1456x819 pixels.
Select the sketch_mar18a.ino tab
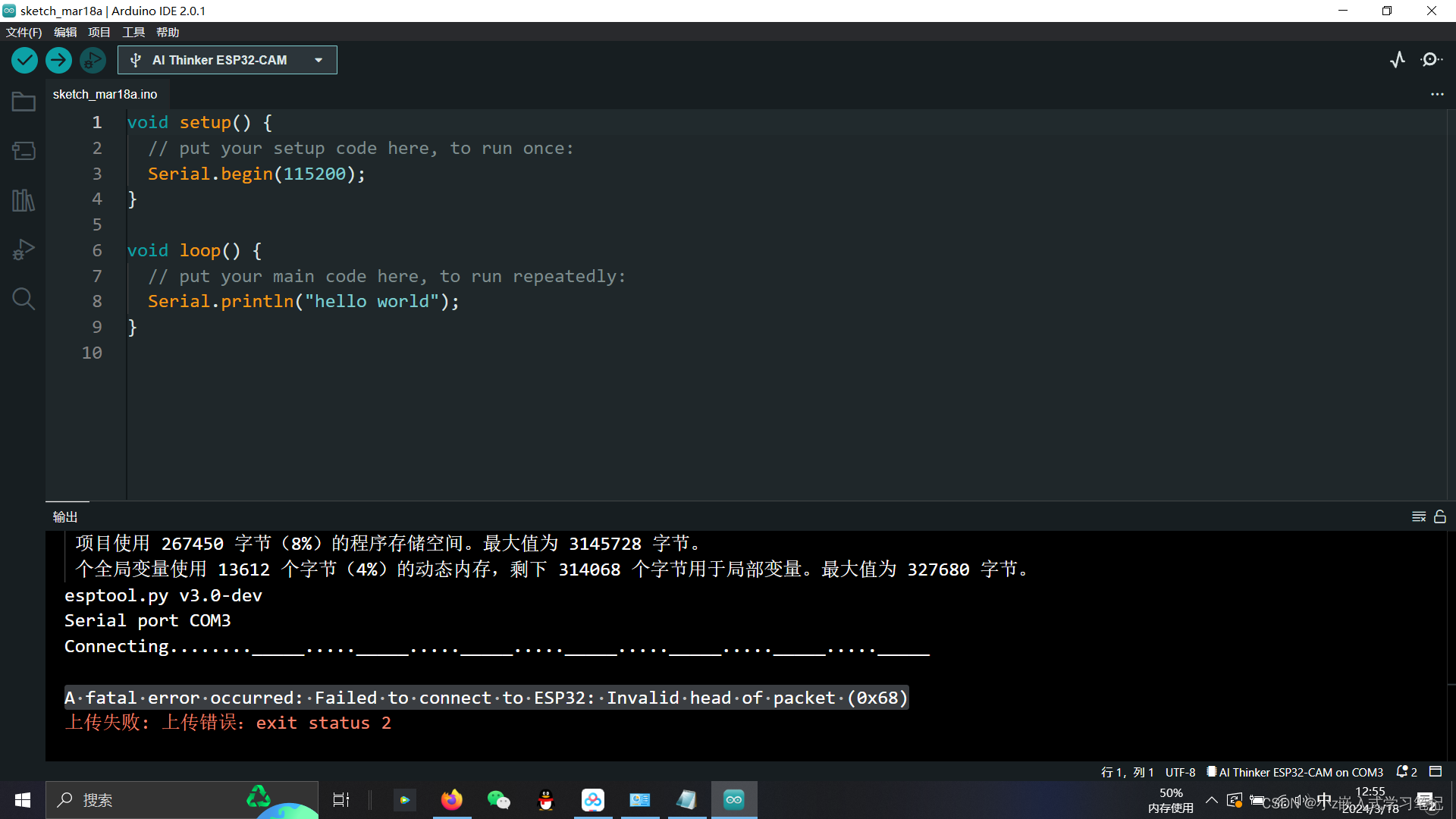tap(105, 94)
